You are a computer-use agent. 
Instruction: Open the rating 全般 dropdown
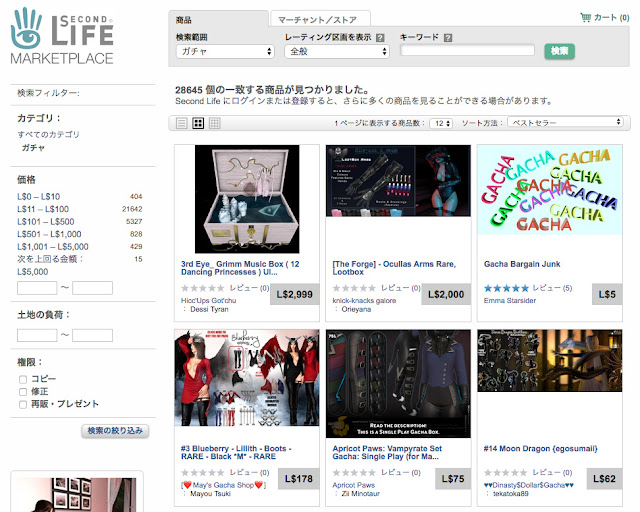tap(337, 51)
